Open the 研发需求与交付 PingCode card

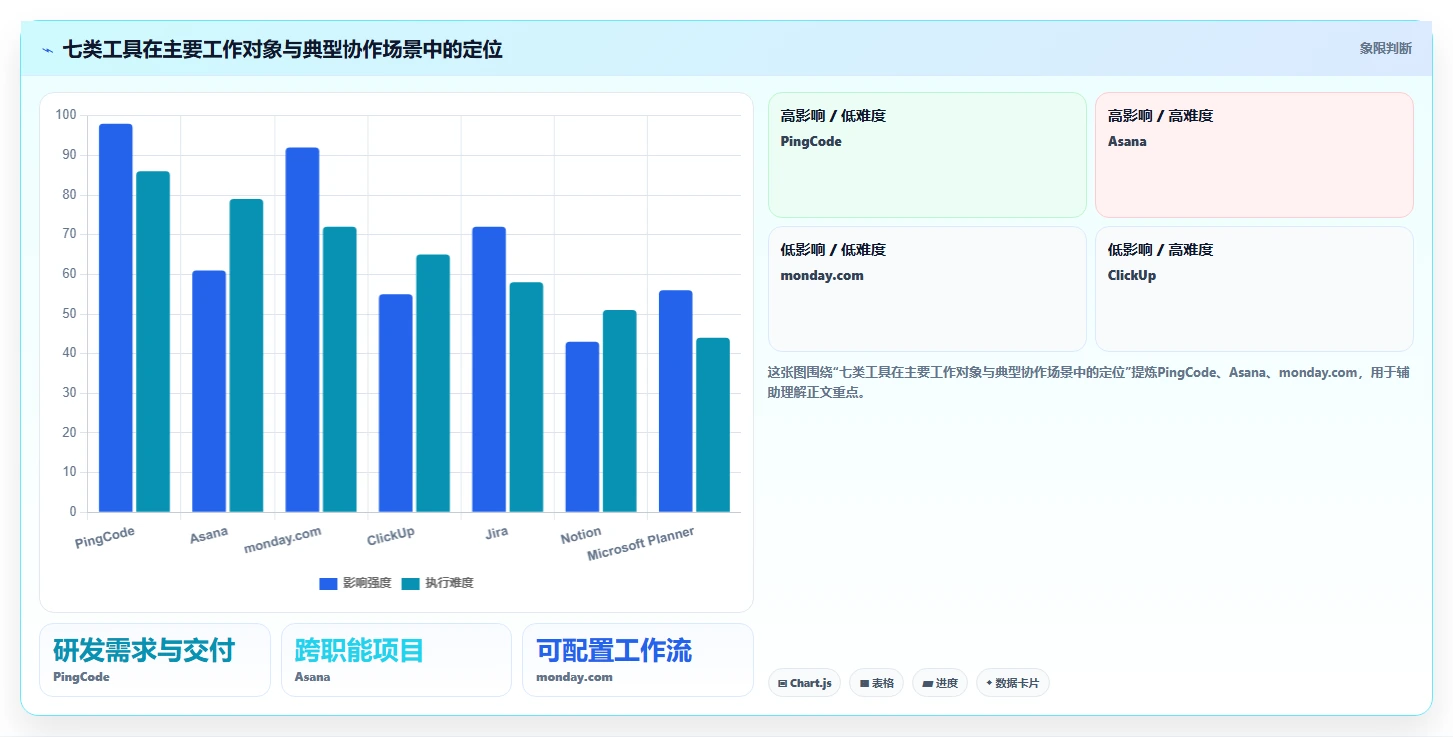[155, 660]
